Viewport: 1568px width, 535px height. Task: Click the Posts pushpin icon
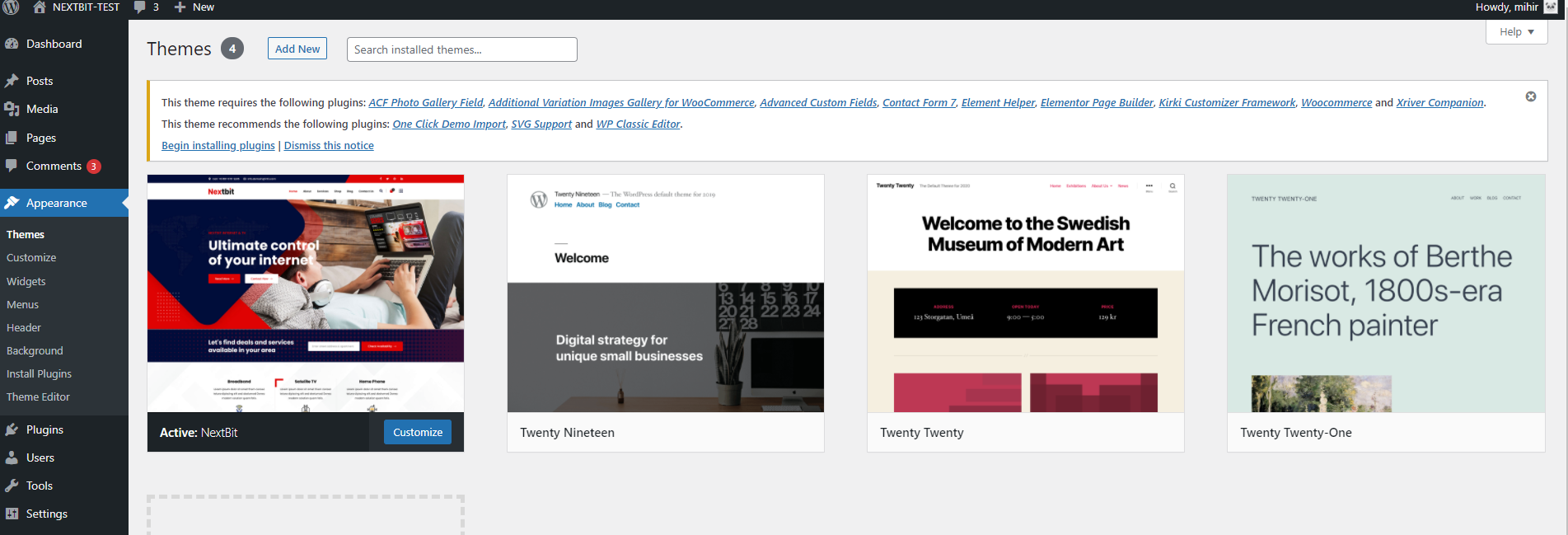pos(12,81)
